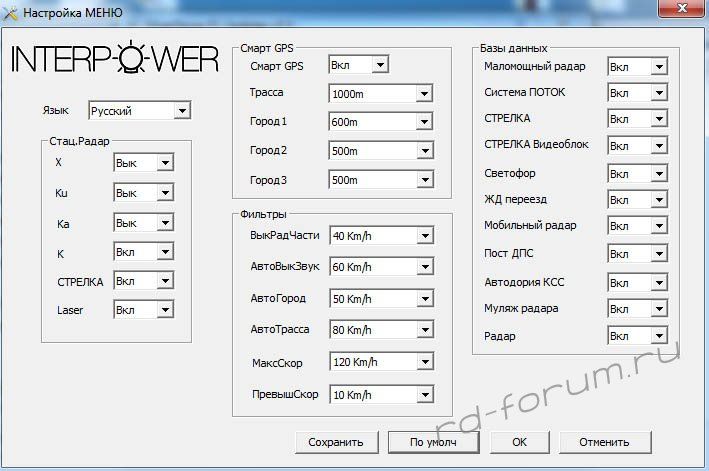Confirm settings with the OK button

tap(519, 442)
